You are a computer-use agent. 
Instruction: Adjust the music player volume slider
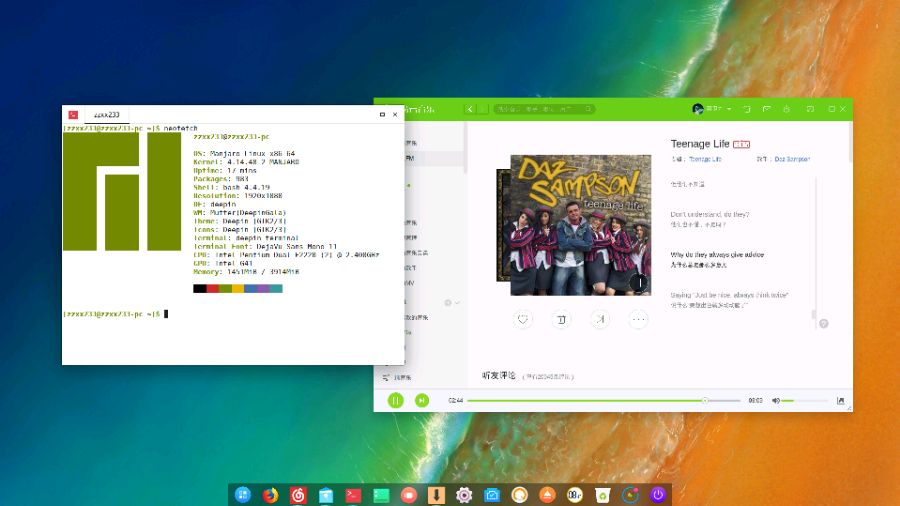tap(804, 400)
